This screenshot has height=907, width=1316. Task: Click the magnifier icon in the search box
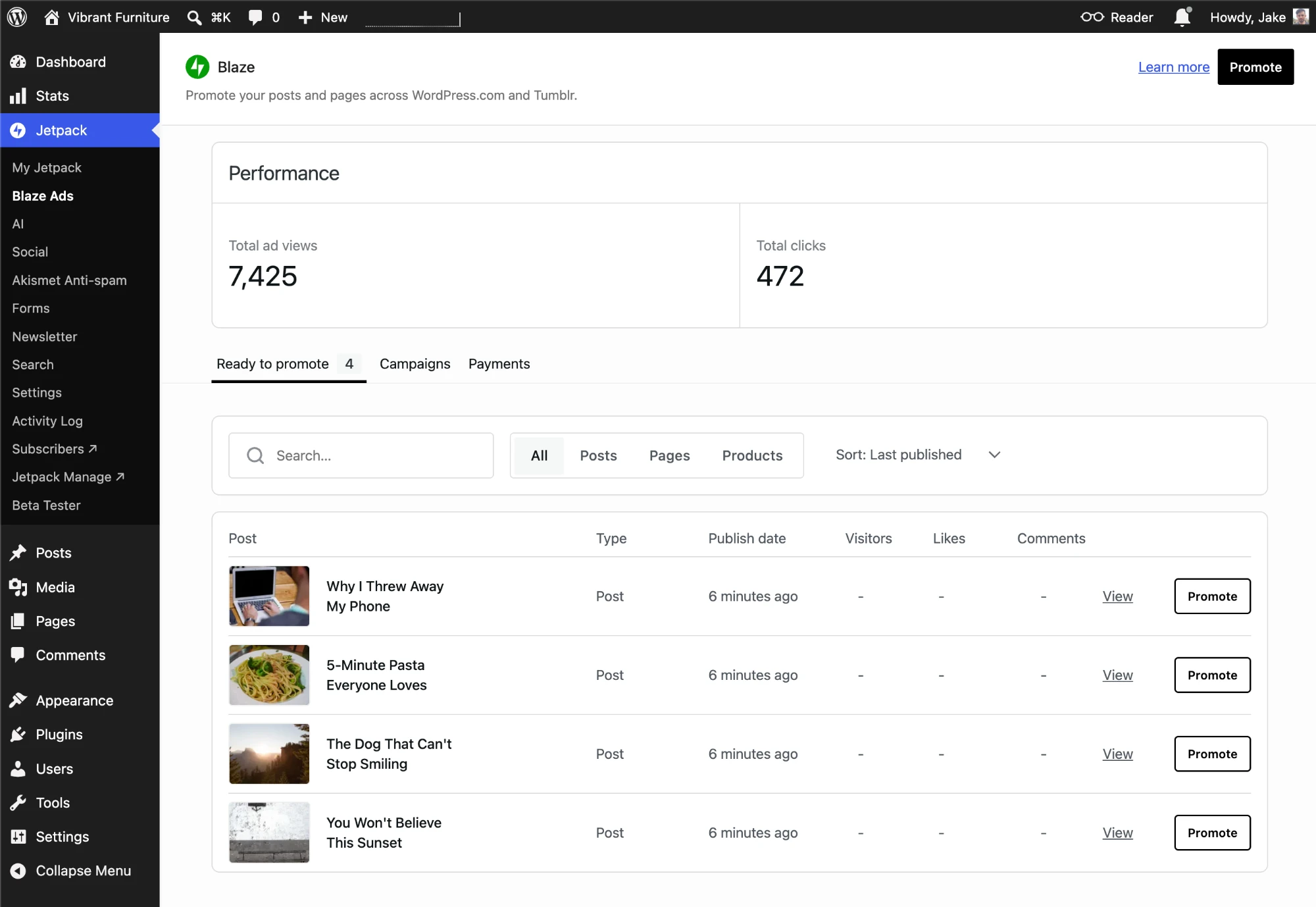(x=255, y=455)
